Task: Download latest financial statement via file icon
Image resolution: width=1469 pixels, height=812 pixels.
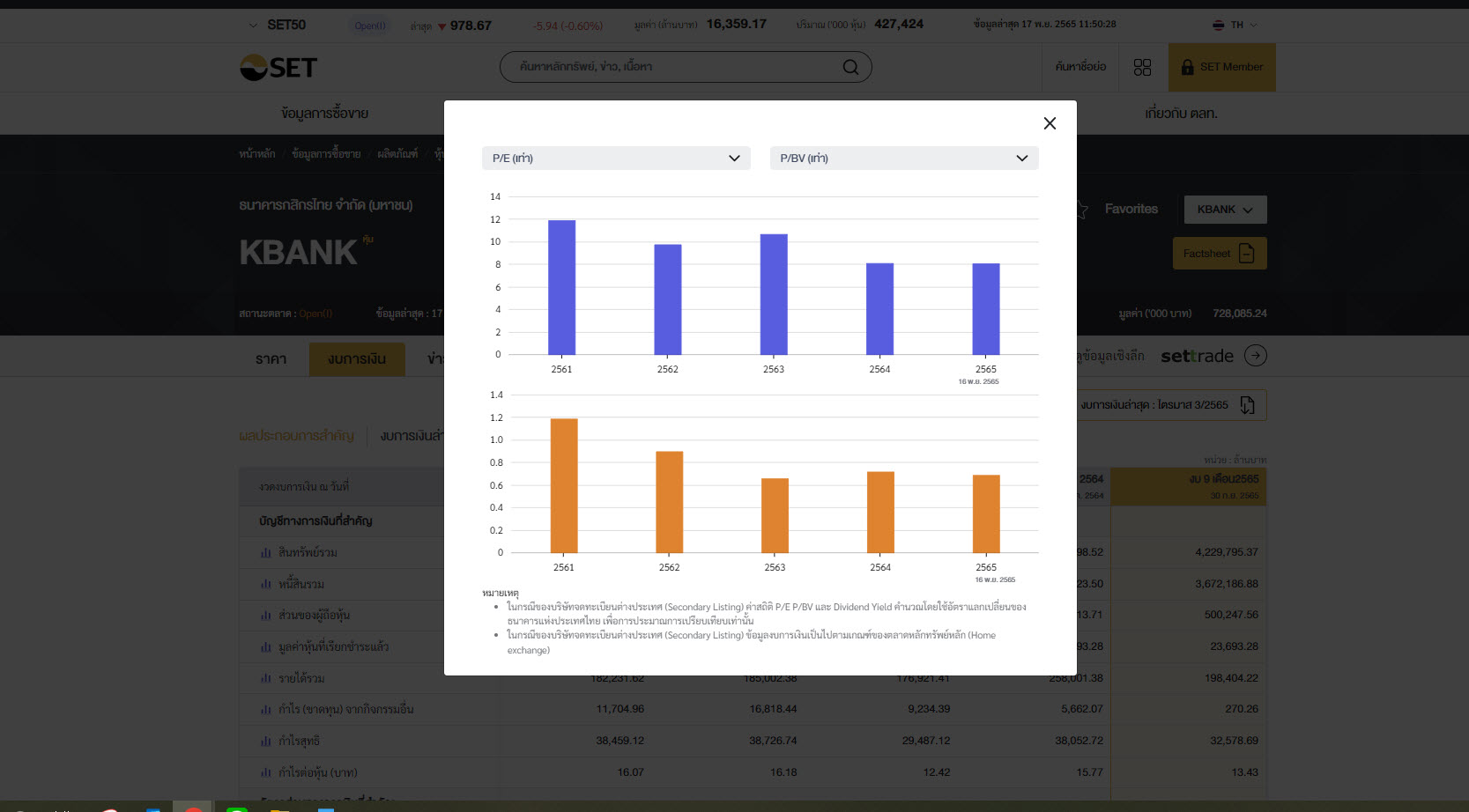Action: click(1247, 405)
